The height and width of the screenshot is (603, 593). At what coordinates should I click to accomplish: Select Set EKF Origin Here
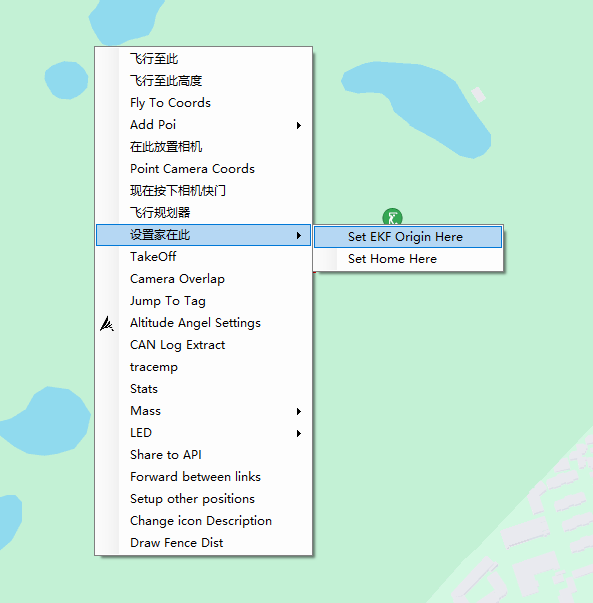(x=408, y=237)
